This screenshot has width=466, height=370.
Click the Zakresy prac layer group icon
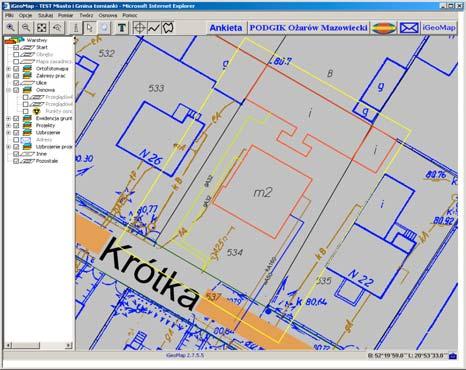click(27, 76)
